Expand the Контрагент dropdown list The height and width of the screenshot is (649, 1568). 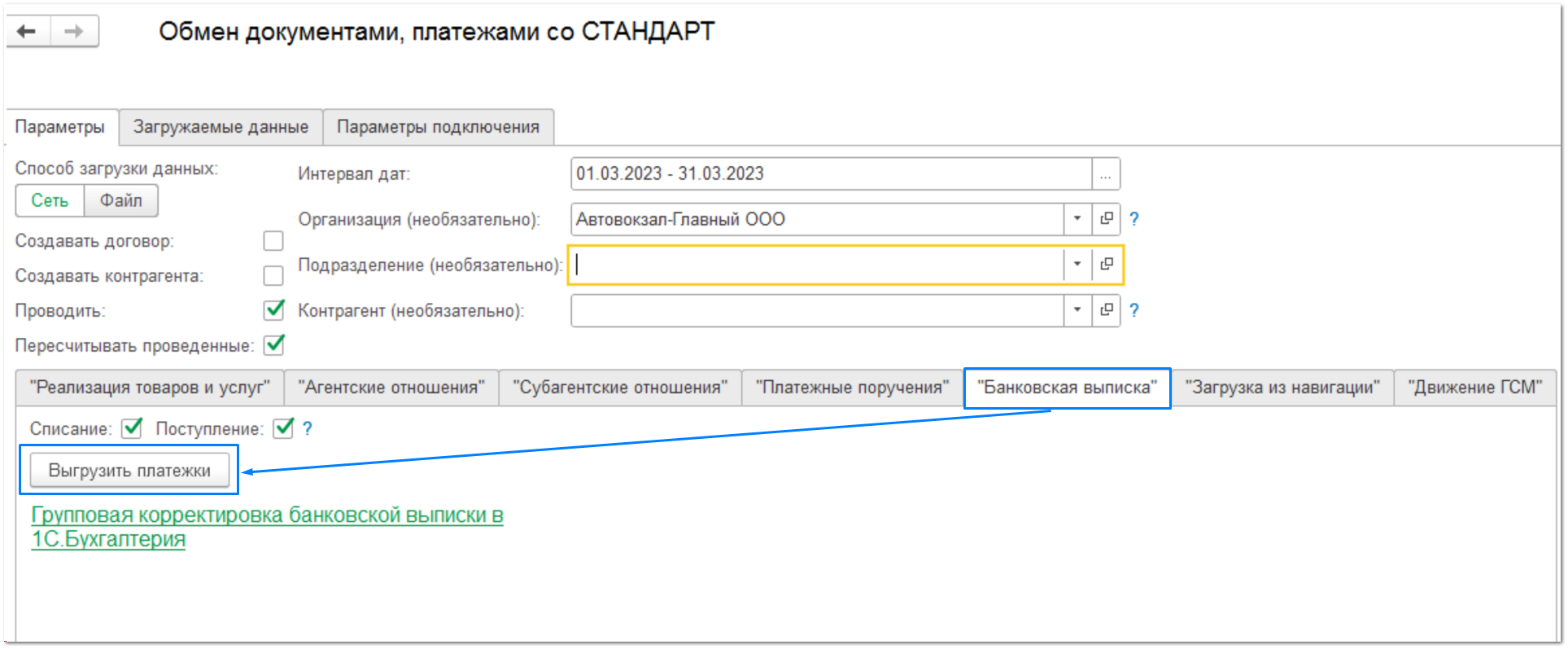1077,310
